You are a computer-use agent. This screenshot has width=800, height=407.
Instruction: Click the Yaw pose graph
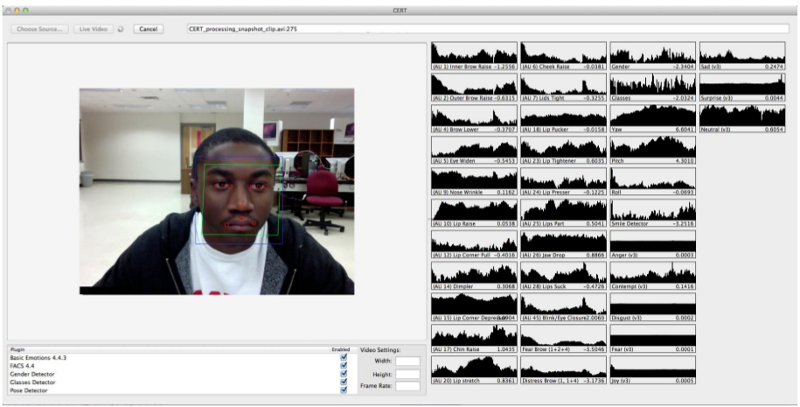pyautogui.click(x=653, y=119)
